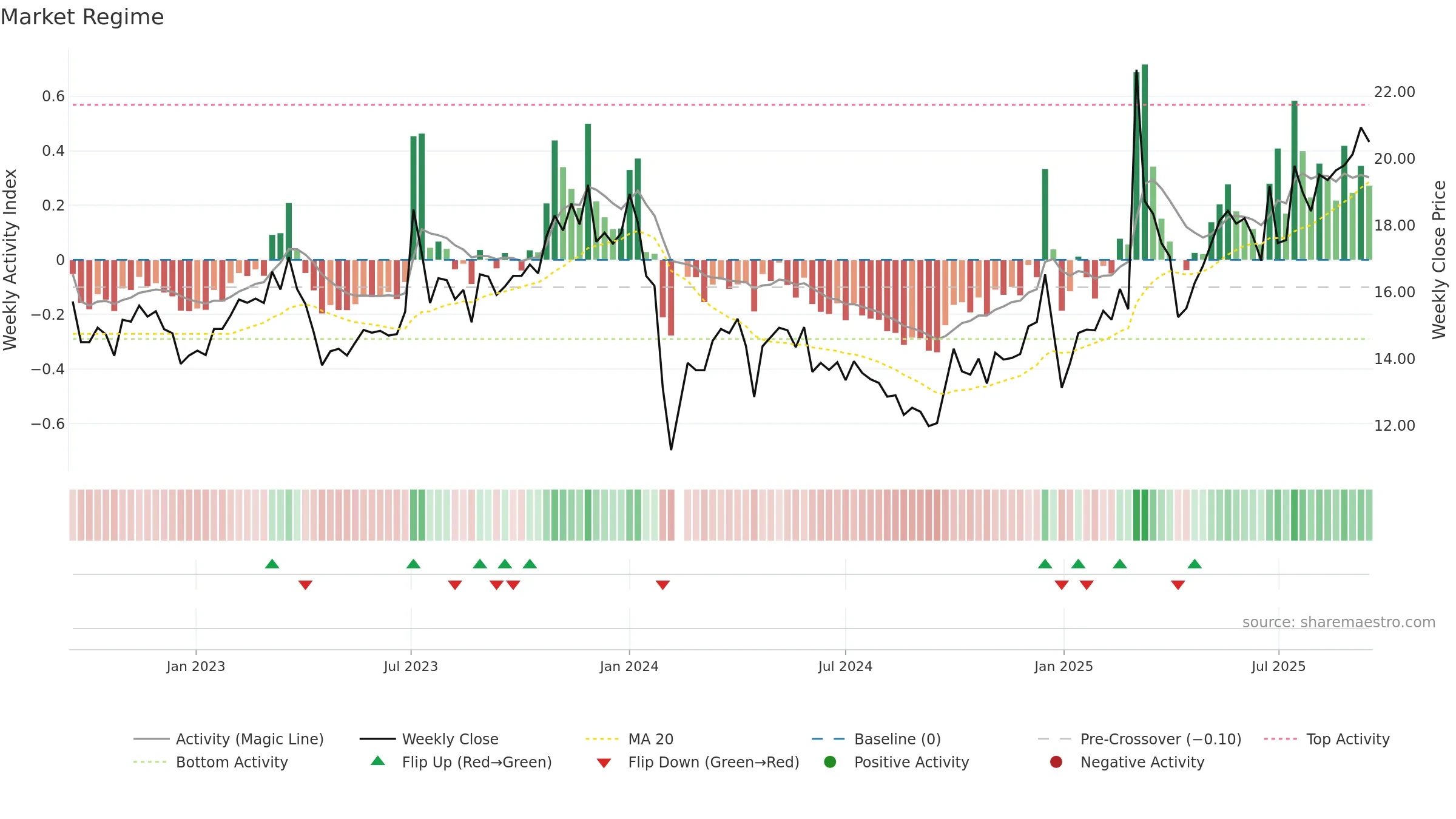The image size is (1456, 819).
Task: Click the Jul 2023 x-axis label
Action: click(411, 667)
